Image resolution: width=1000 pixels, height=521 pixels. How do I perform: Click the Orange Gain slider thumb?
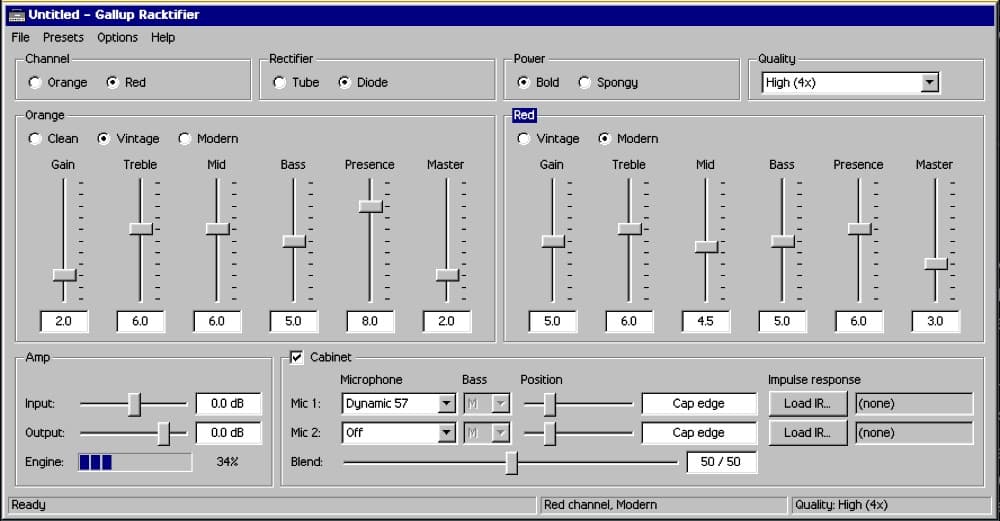coord(64,275)
